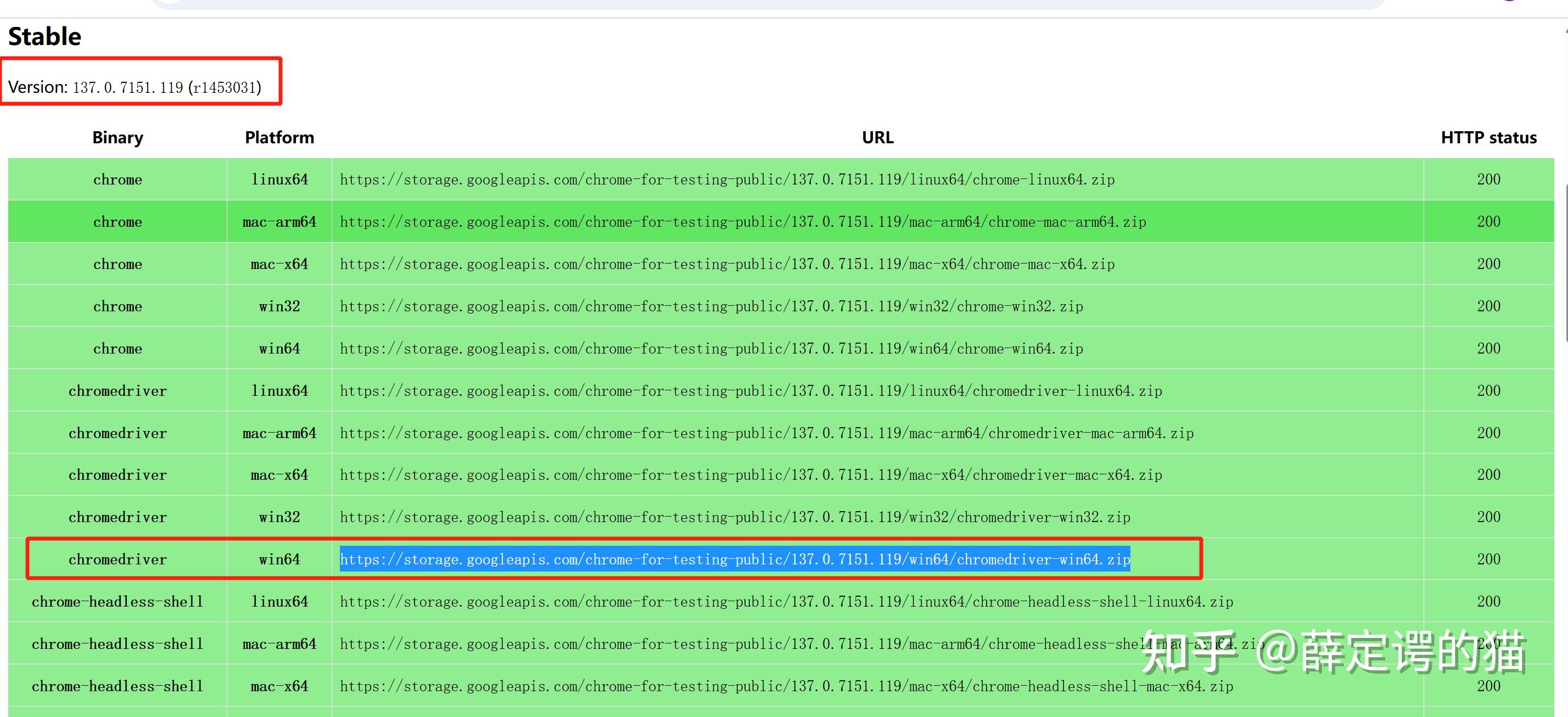This screenshot has width=1568, height=717.
Task: Click the win64 platform cell for chromedriver
Action: [x=279, y=559]
